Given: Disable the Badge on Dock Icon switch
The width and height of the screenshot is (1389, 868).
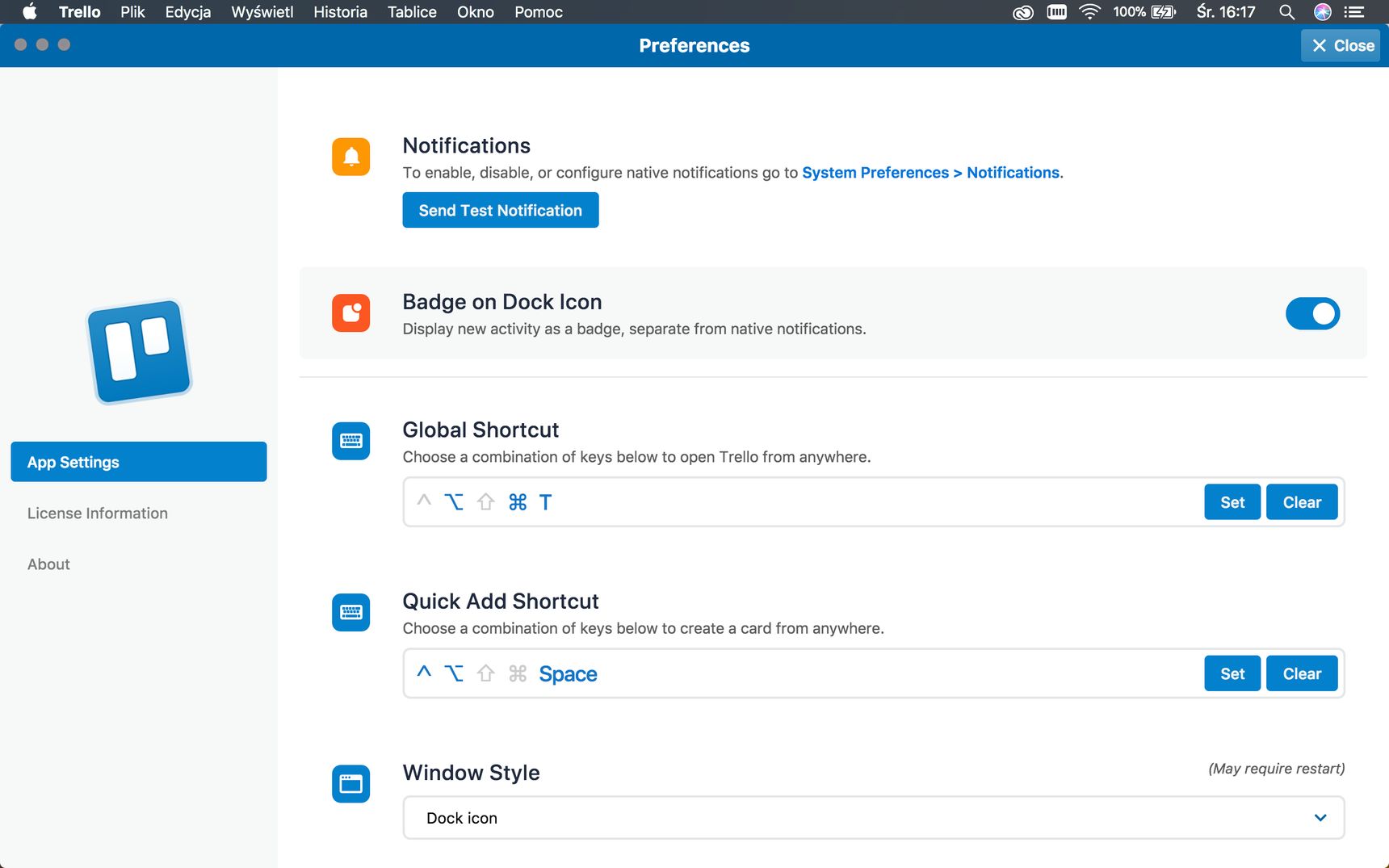Looking at the screenshot, I should coord(1312,313).
